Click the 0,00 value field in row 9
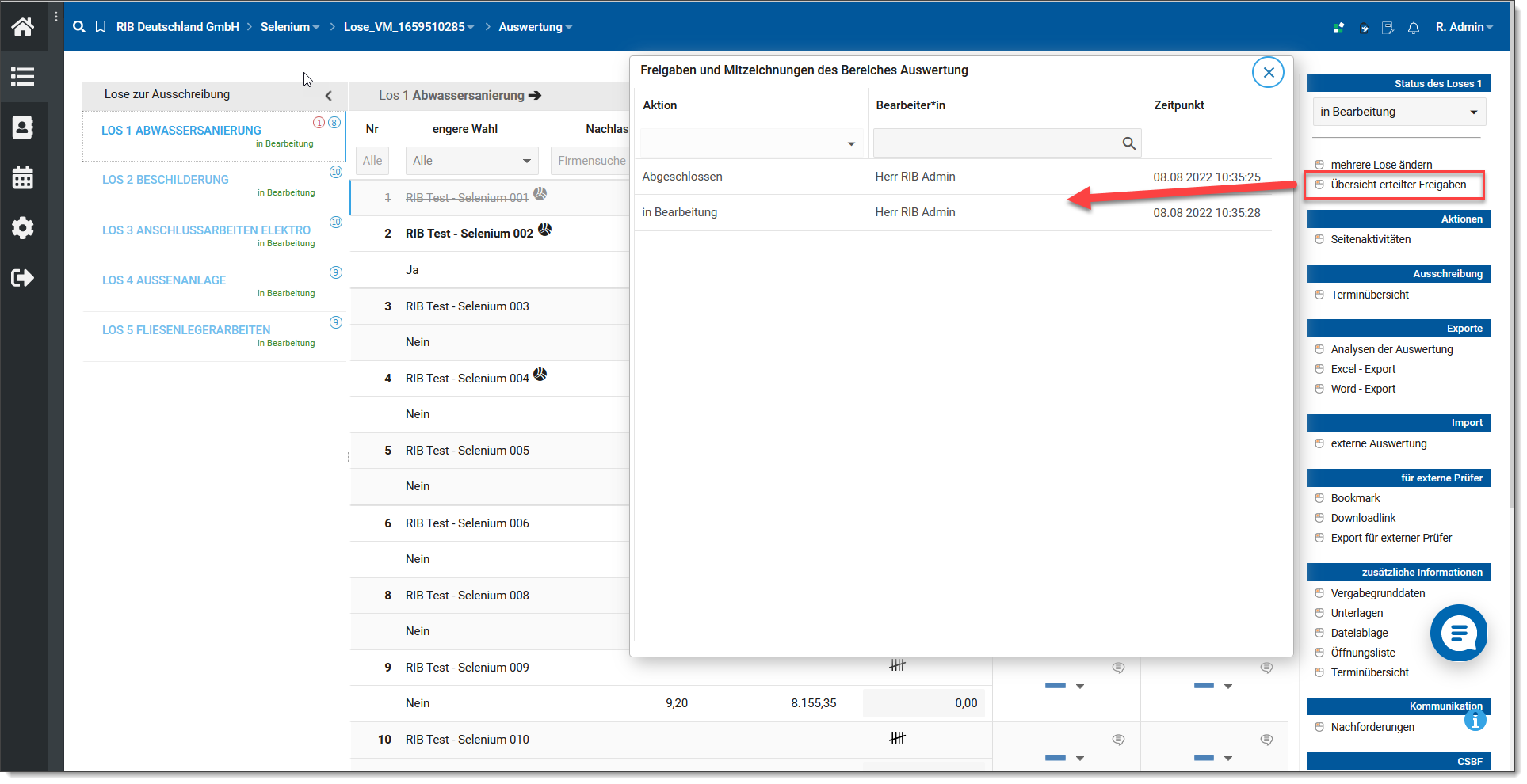 pos(923,703)
